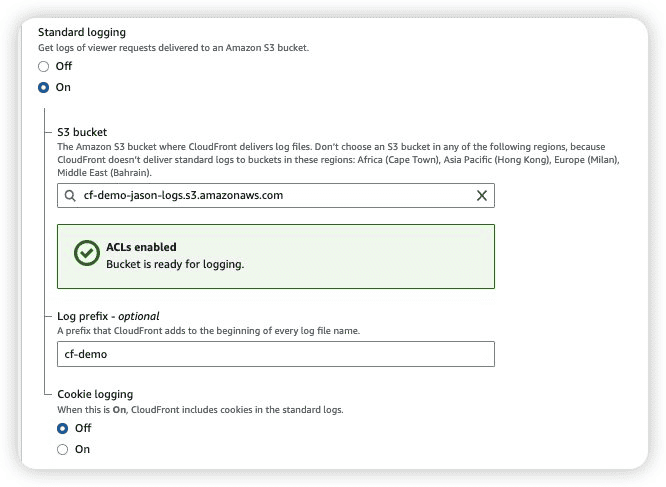
Task: Set Cookie logging to On
Action: 62,449
